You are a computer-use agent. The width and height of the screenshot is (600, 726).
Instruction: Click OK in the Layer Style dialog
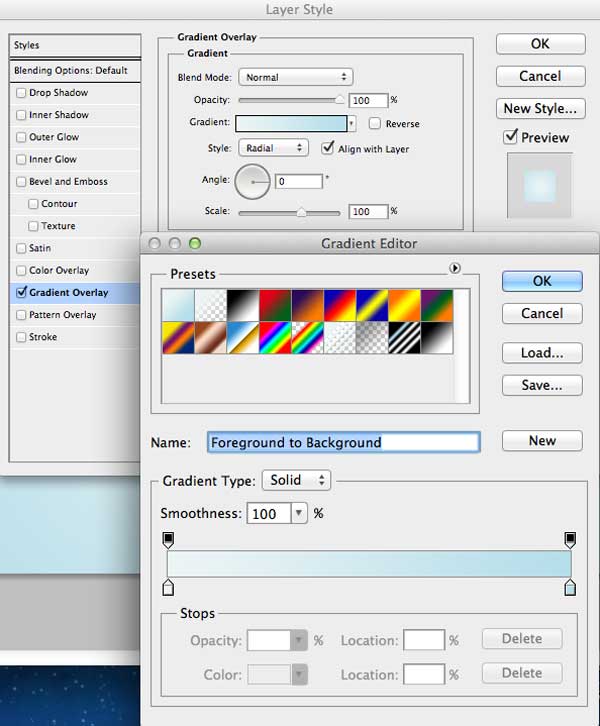tap(540, 44)
